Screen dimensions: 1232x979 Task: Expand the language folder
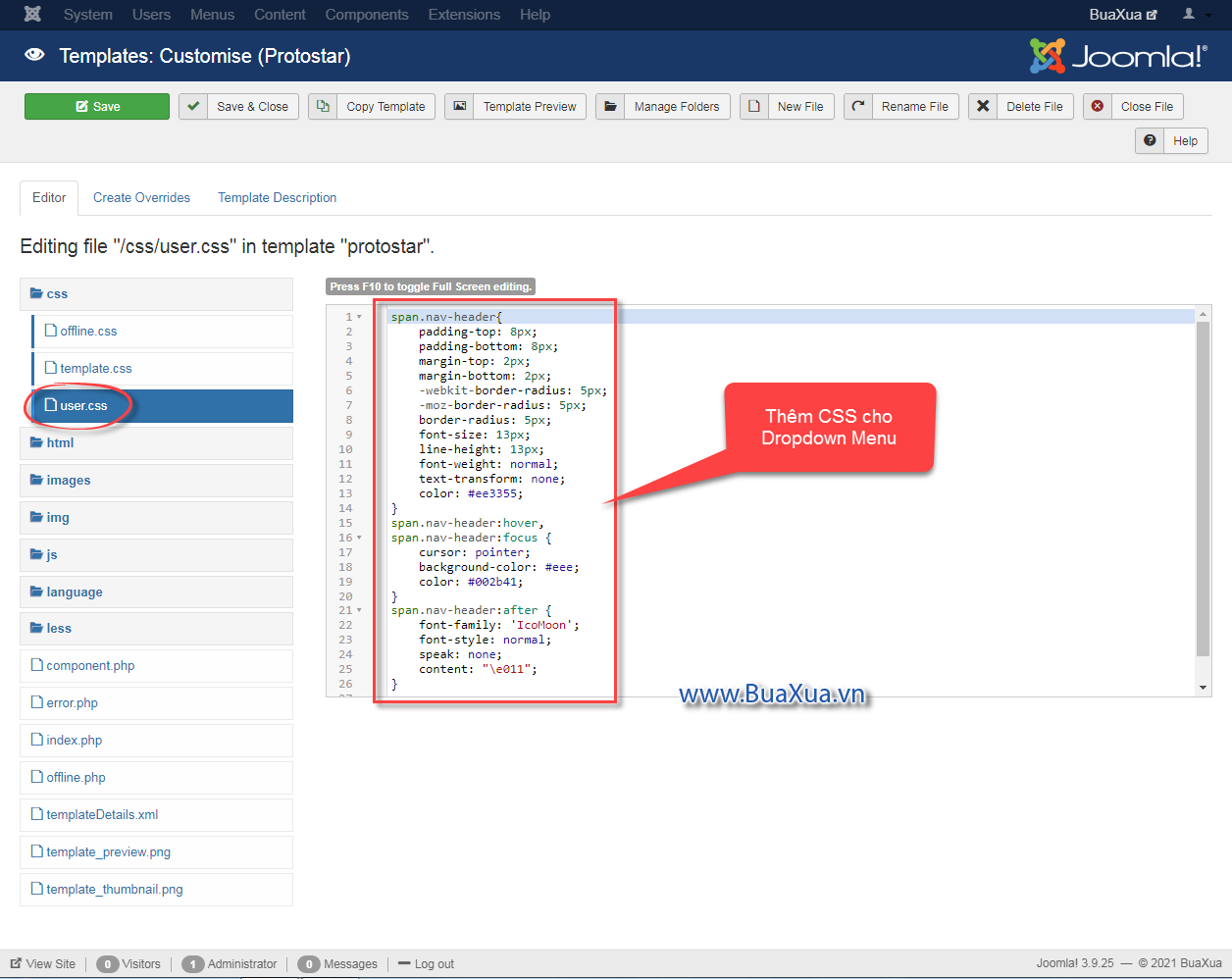(156, 593)
